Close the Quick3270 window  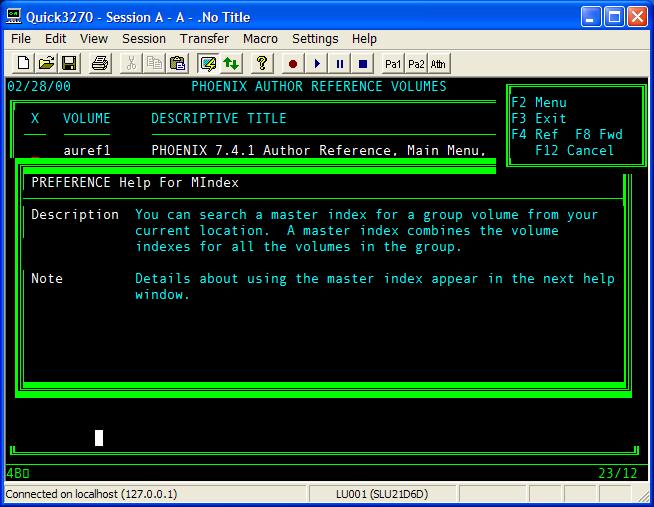[637, 17]
